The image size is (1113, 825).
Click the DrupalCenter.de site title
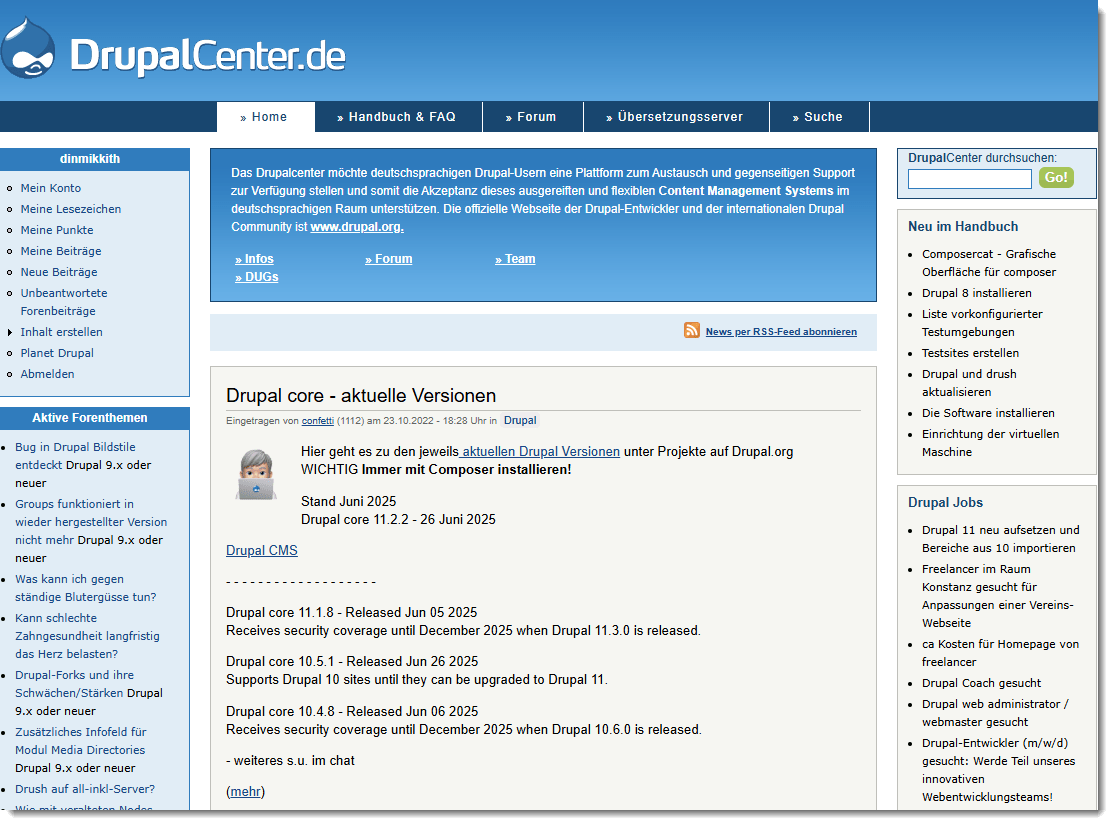(x=207, y=55)
